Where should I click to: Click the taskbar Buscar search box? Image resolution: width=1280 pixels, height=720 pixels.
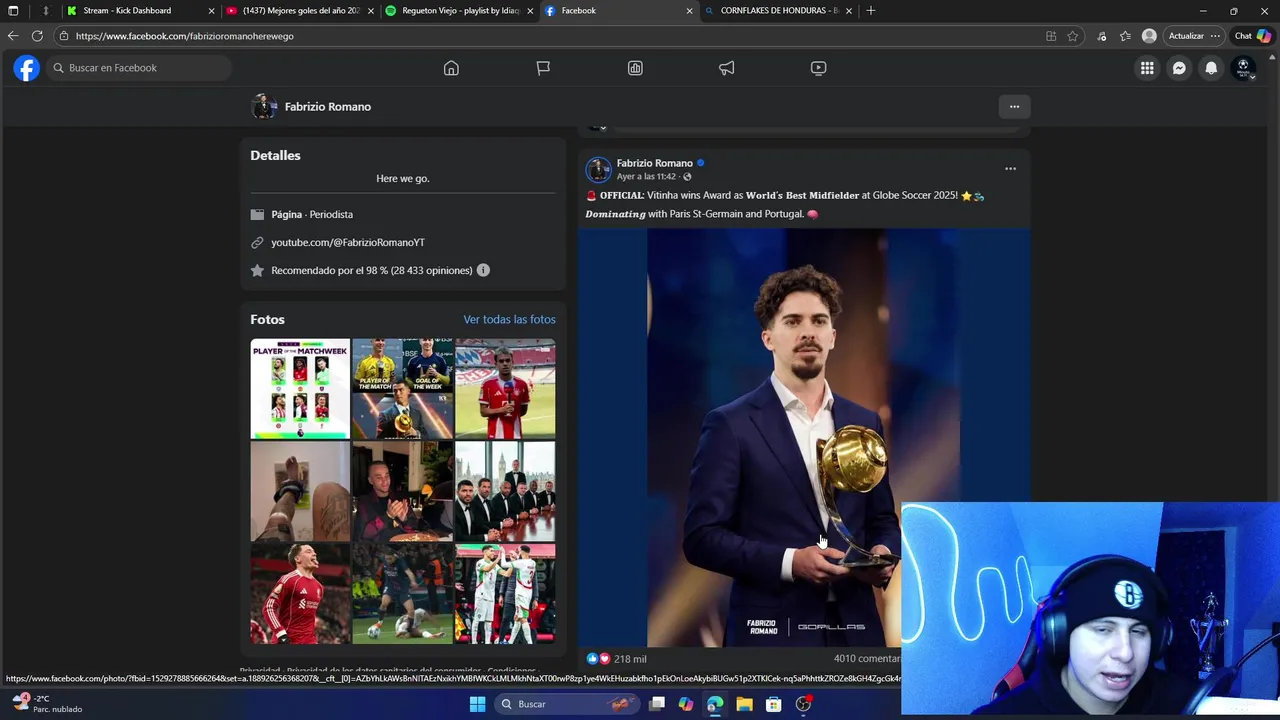click(x=567, y=704)
